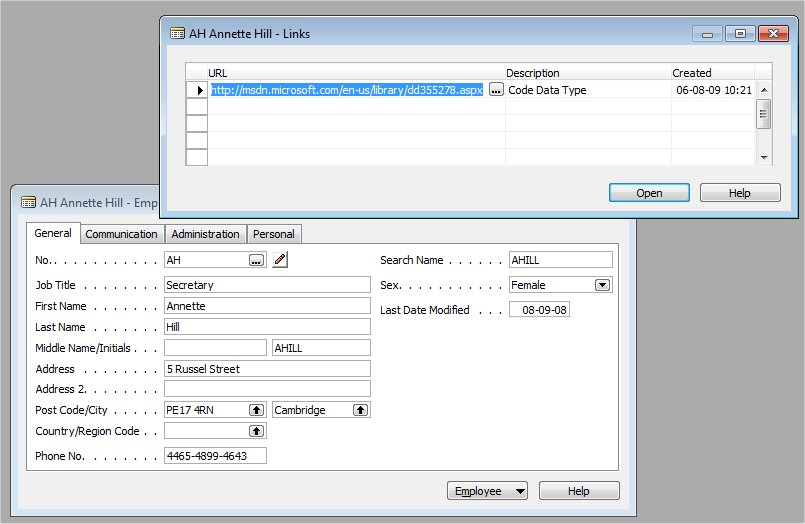Image resolution: width=805 pixels, height=524 pixels.
Task: Open the Sex dropdown list
Action: [x=602, y=285]
